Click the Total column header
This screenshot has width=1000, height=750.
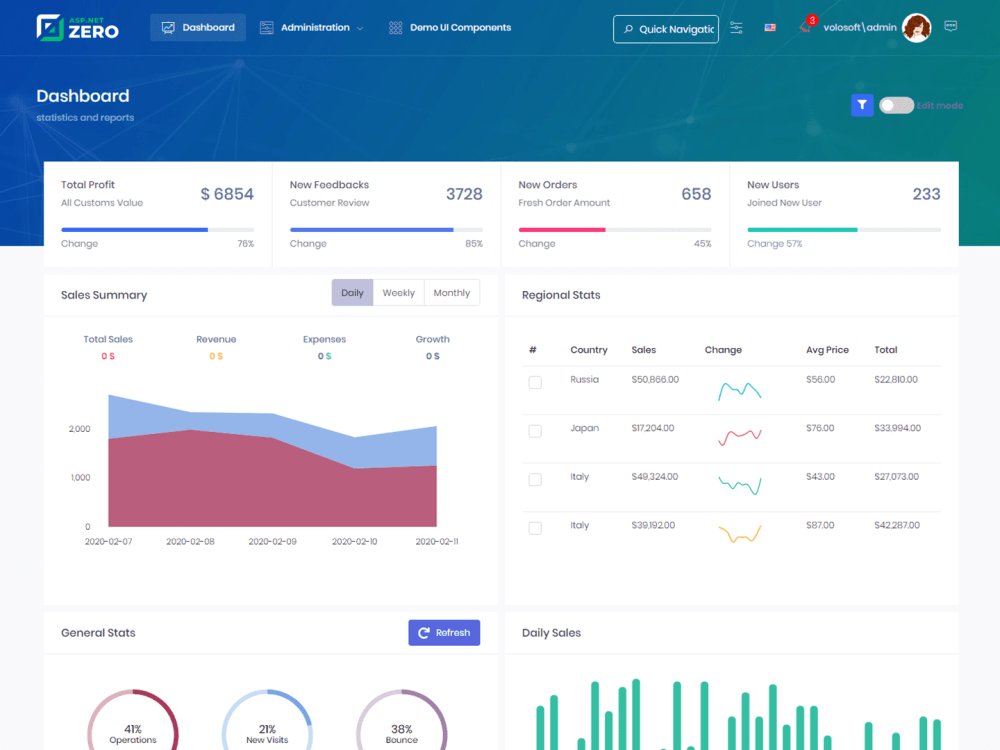(885, 350)
